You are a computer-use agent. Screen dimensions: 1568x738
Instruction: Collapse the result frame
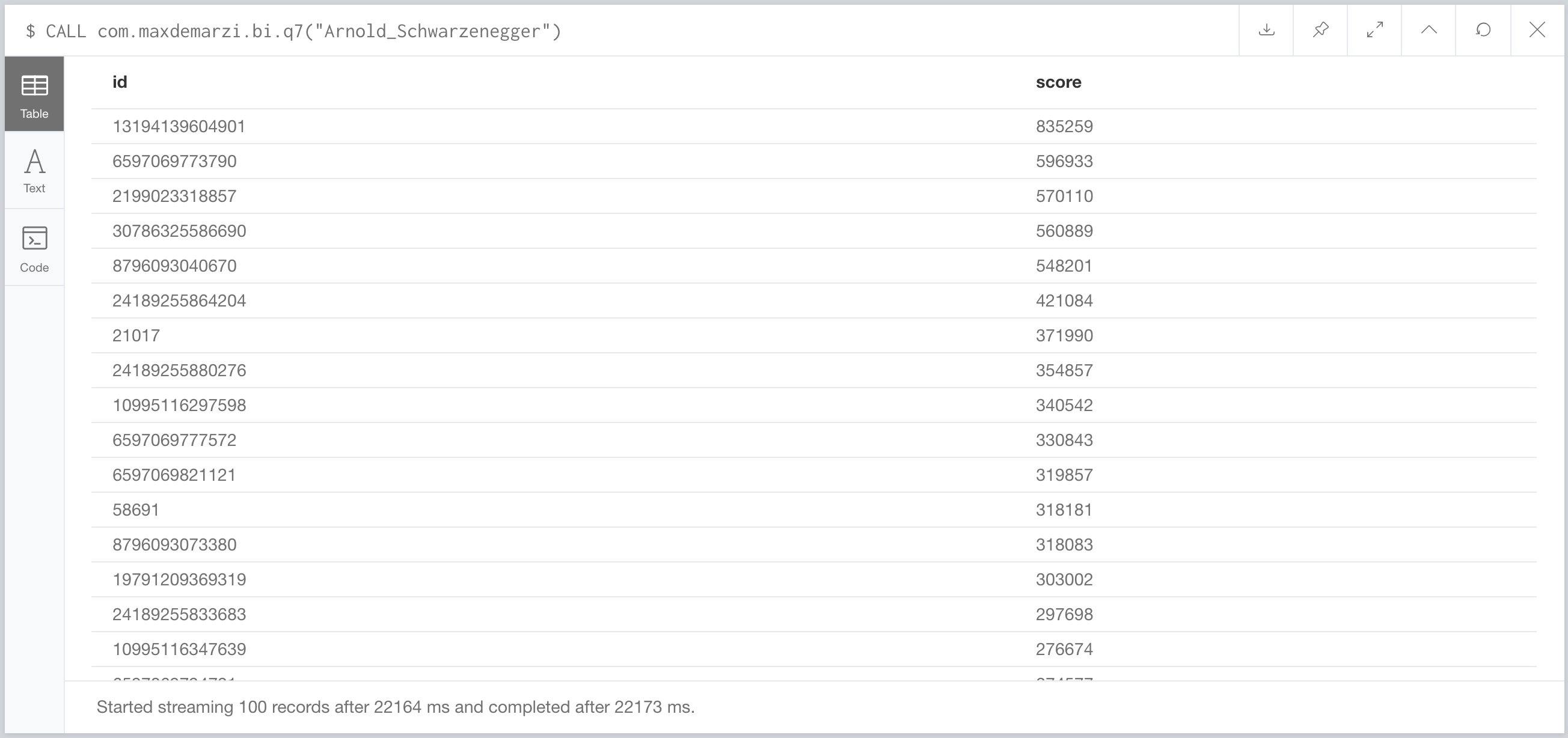[1429, 30]
